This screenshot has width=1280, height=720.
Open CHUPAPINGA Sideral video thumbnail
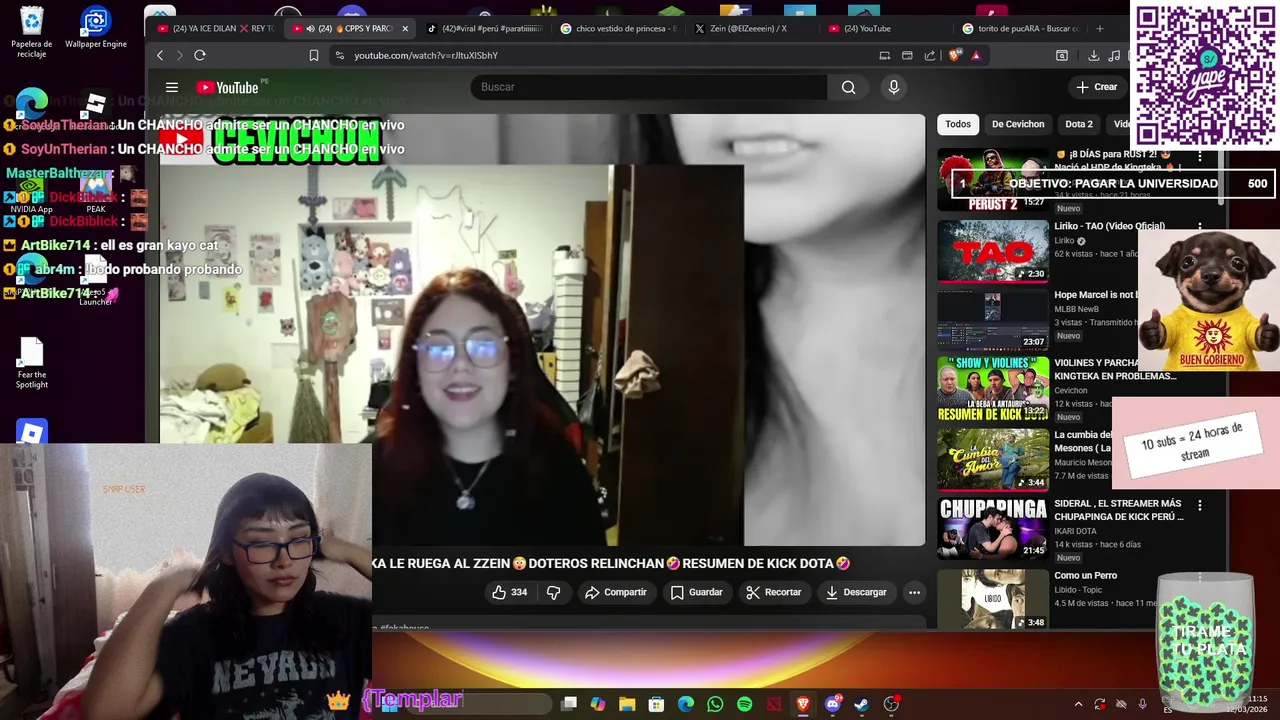[993, 529]
